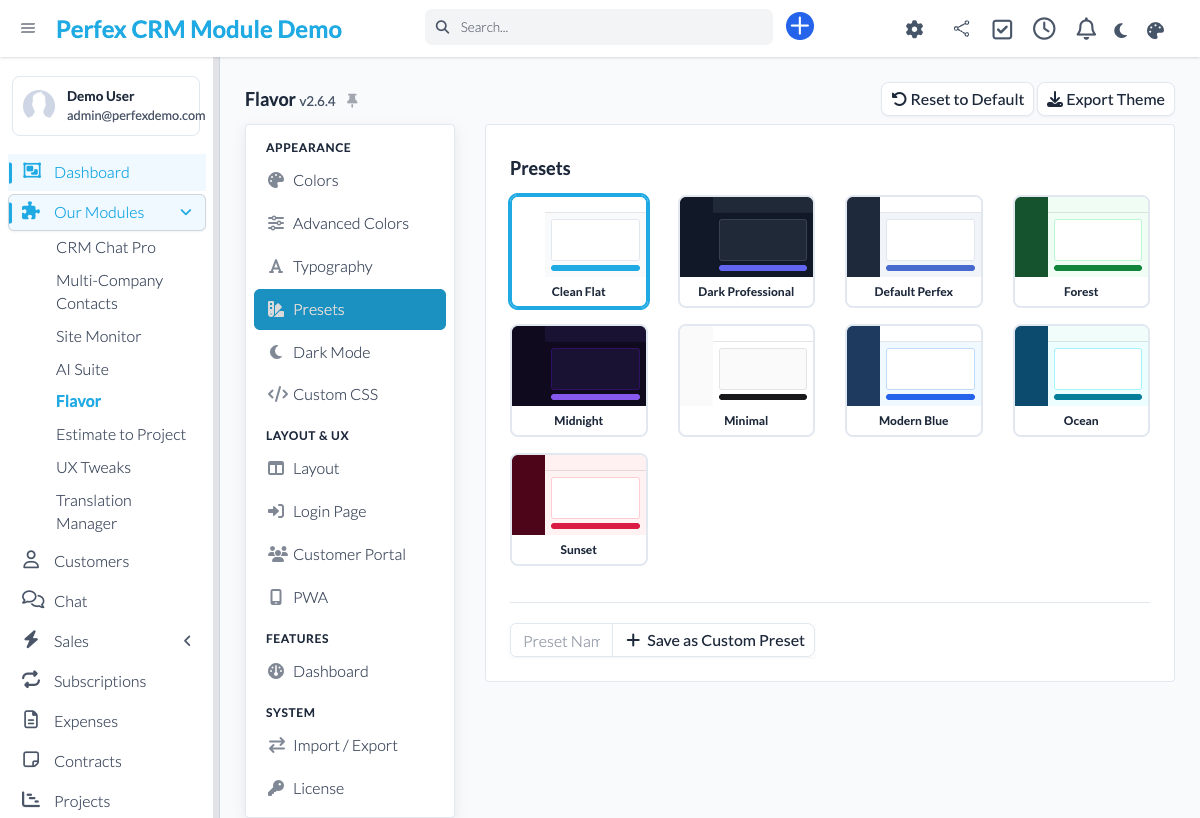Collapse the Our Modules menu
Image resolution: width=1200 pixels, height=818 pixels.
click(x=186, y=212)
